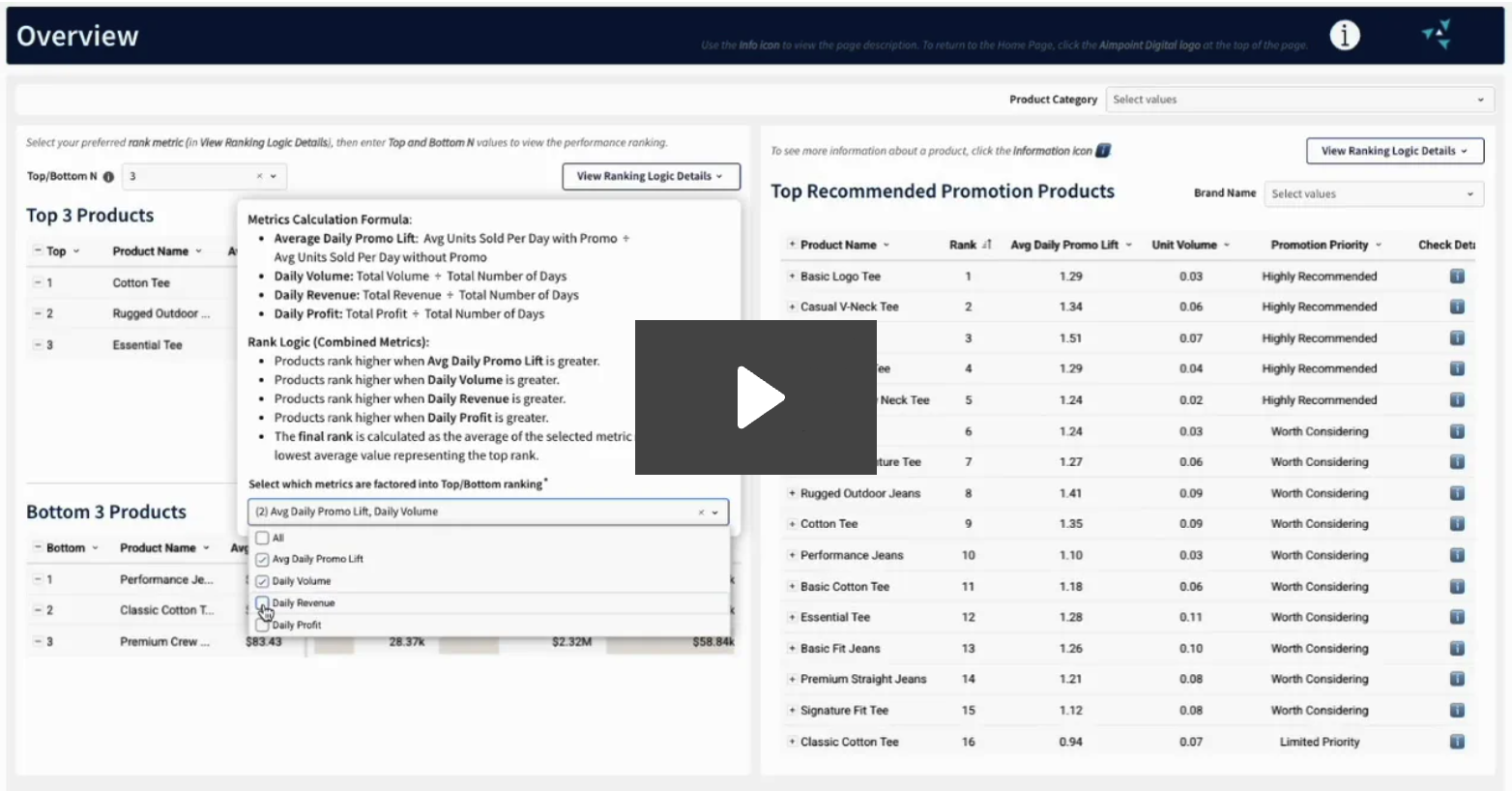Open the info icon for Classic Cotton Tee
Image resolution: width=1512 pixels, height=791 pixels.
[1458, 742]
